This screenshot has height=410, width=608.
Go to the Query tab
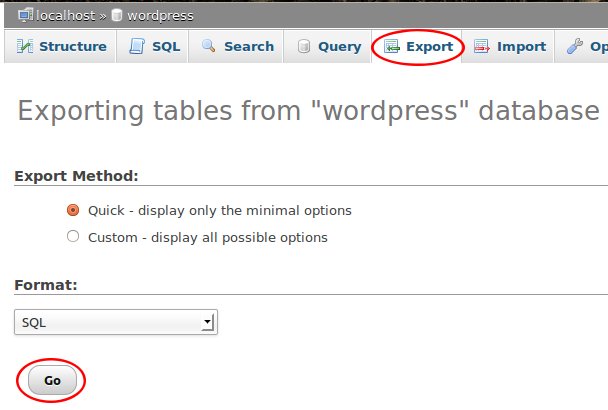(x=328, y=46)
